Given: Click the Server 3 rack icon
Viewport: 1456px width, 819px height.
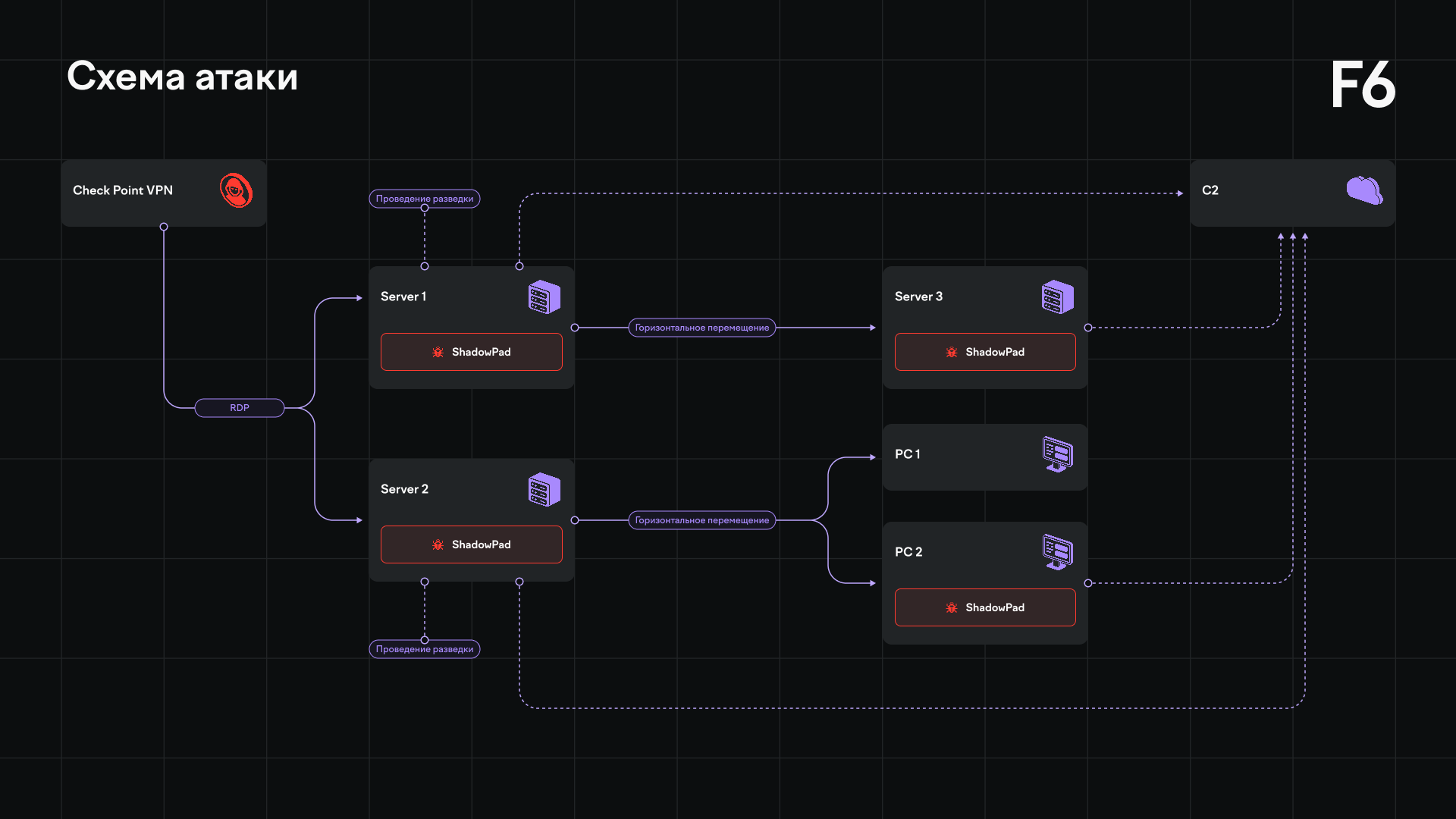Looking at the screenshot, I should tap(1057, 297).
